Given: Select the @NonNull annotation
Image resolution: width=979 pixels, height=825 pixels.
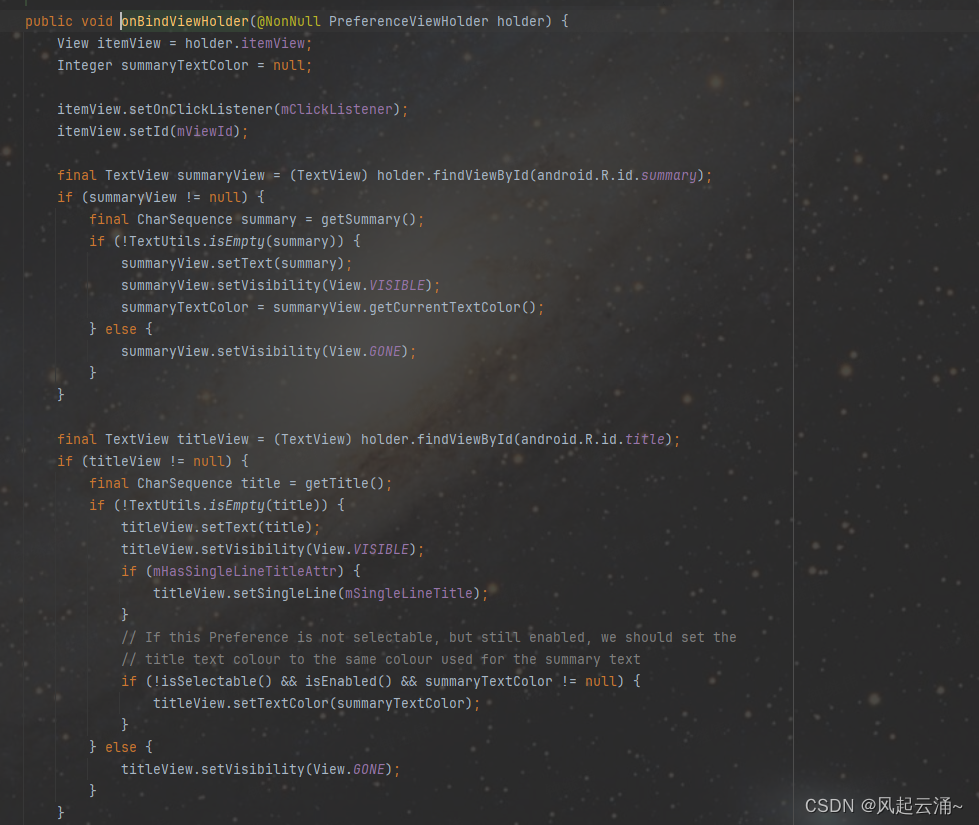Looking at the screenshot, I should [288, 20].
